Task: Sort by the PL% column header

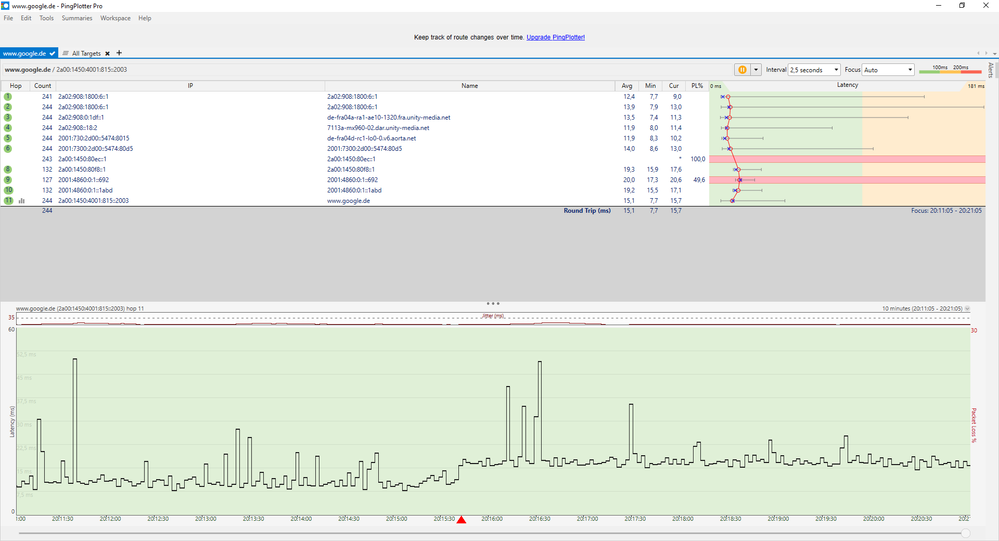Action: point(697,85)
